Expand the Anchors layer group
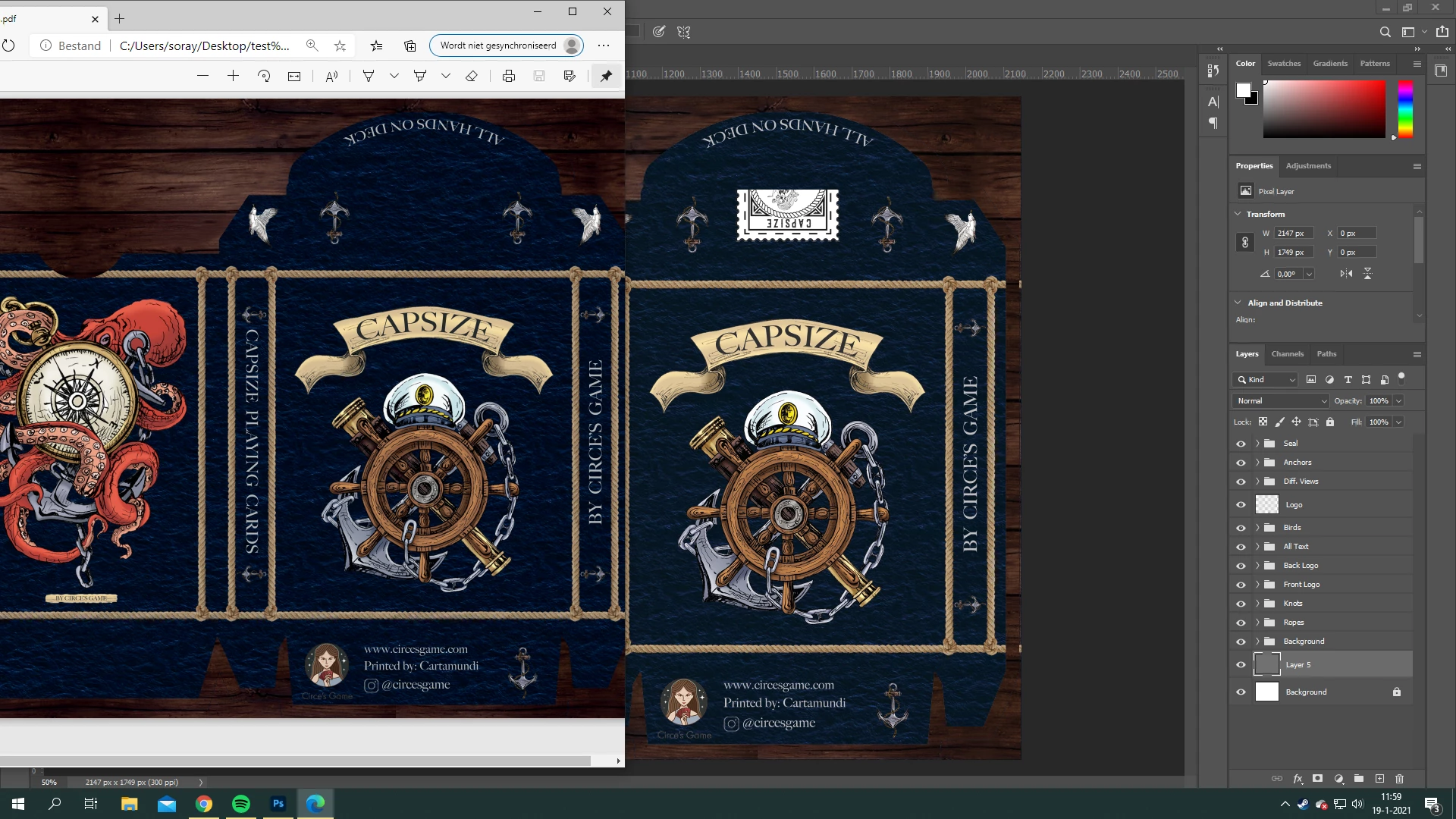This screenshot has width=1456, height=819. point(1257,463)
